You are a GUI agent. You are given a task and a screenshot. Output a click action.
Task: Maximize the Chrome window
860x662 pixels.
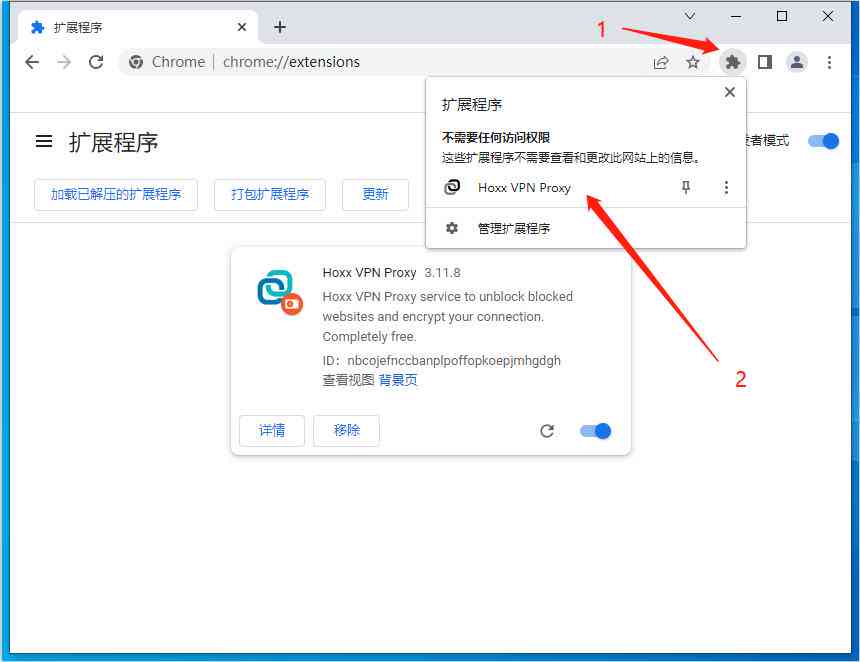[782, 16]
